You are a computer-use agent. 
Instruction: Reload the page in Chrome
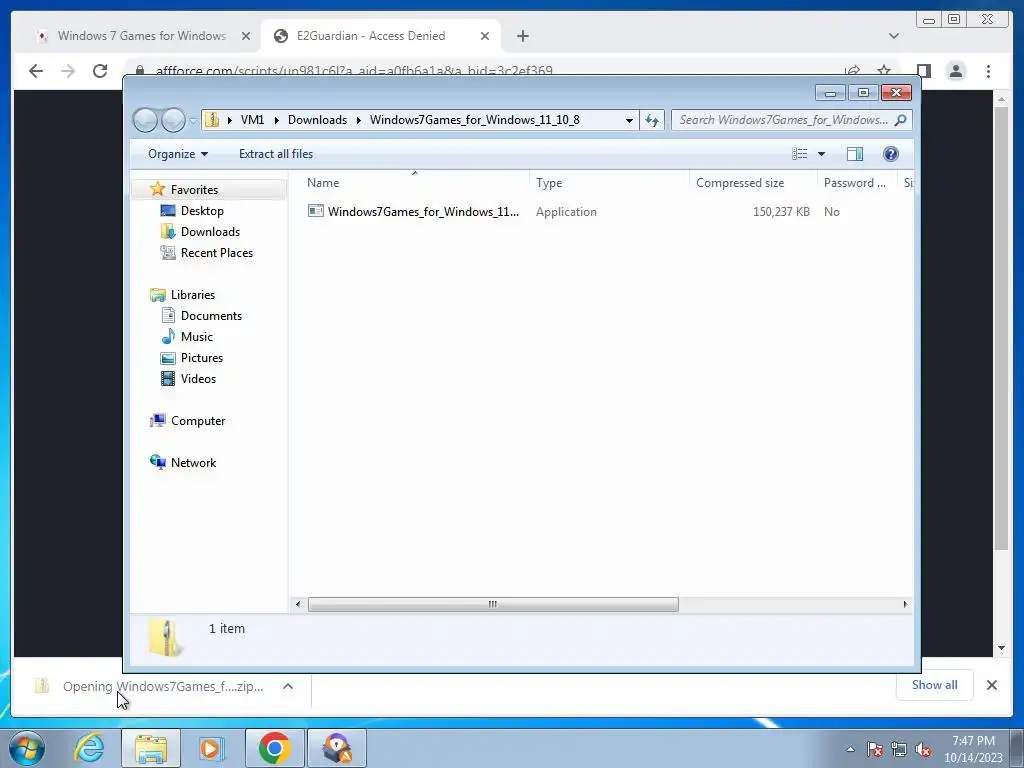[x=100, y=71]
